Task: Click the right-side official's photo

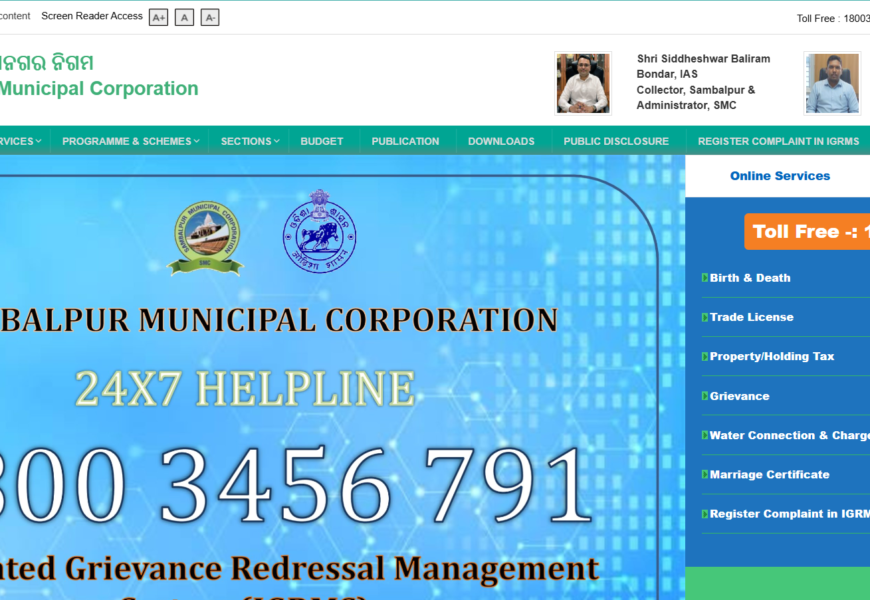Action: pos(832,83)
